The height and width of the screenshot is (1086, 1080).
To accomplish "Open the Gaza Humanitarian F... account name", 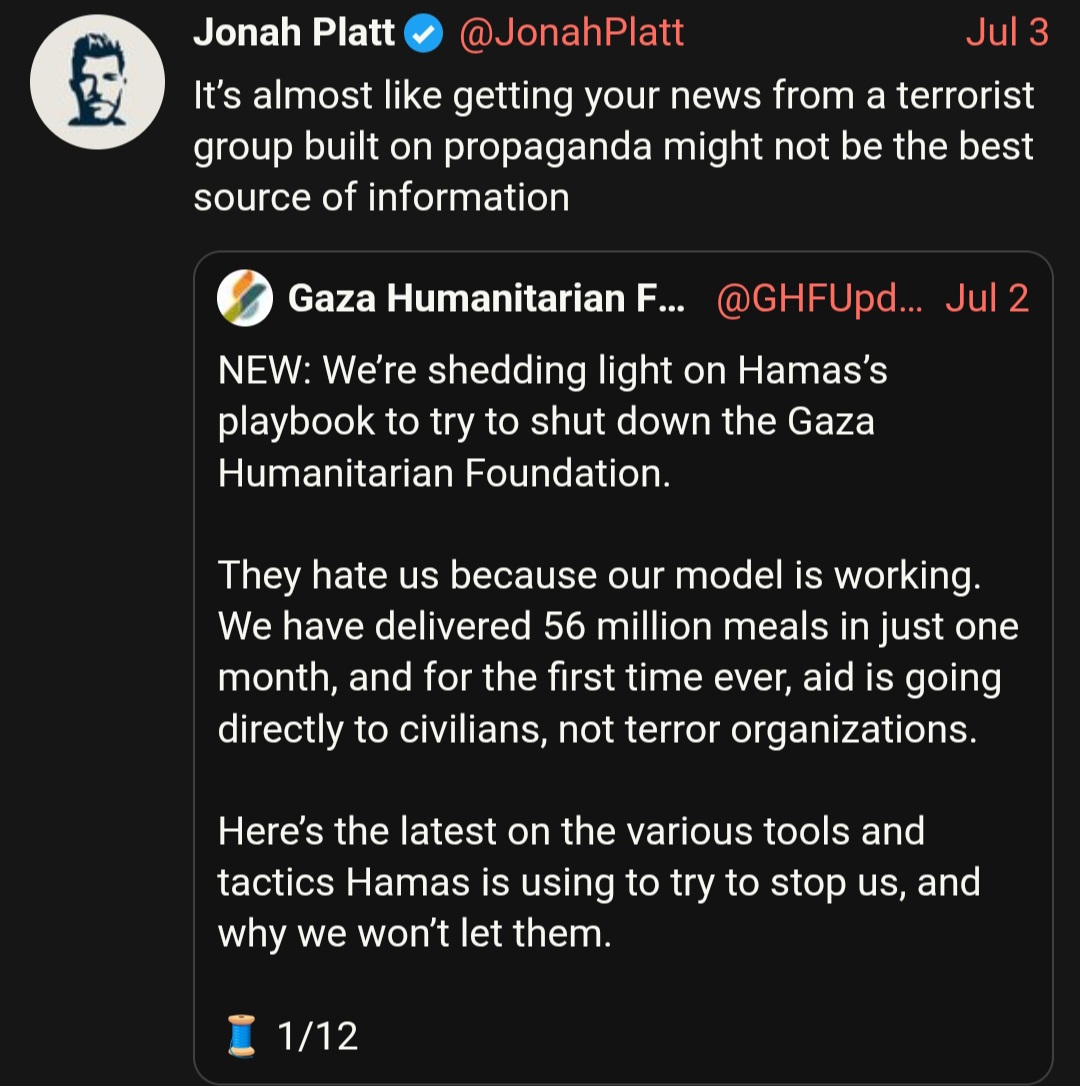I will point(486,299).
